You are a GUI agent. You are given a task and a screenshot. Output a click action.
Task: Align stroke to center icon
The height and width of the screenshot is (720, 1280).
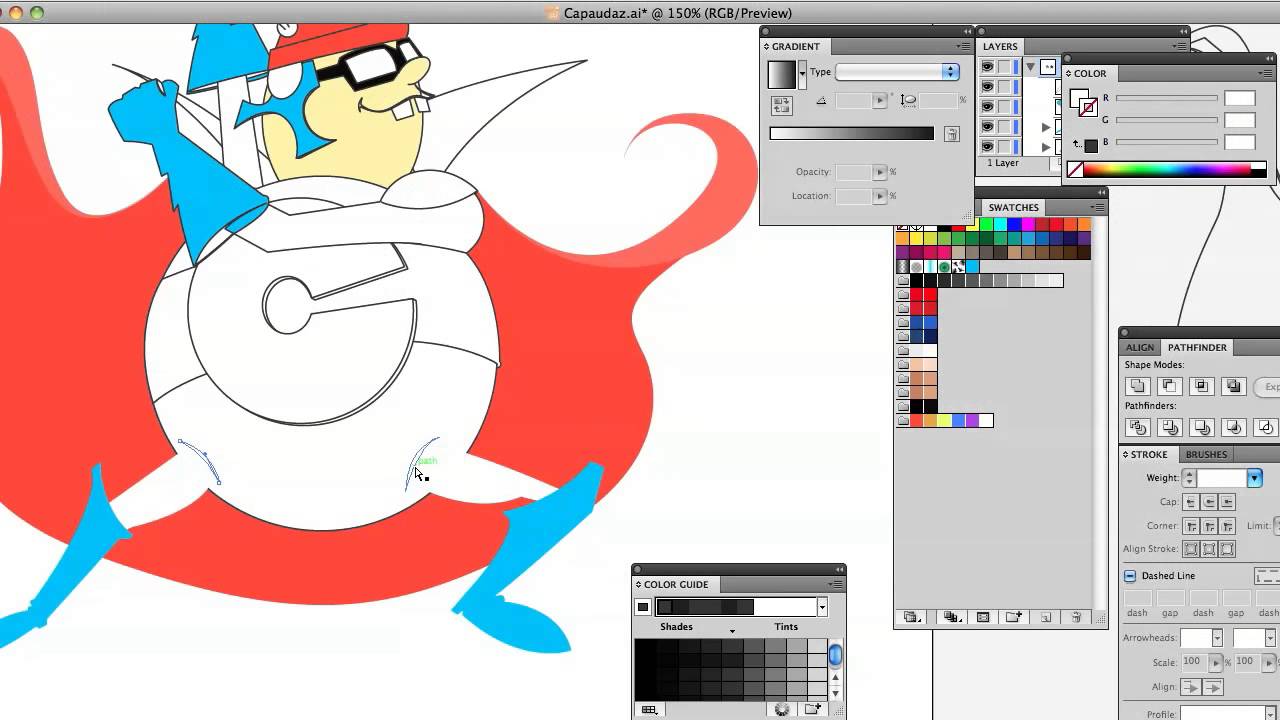(1191, 549)
